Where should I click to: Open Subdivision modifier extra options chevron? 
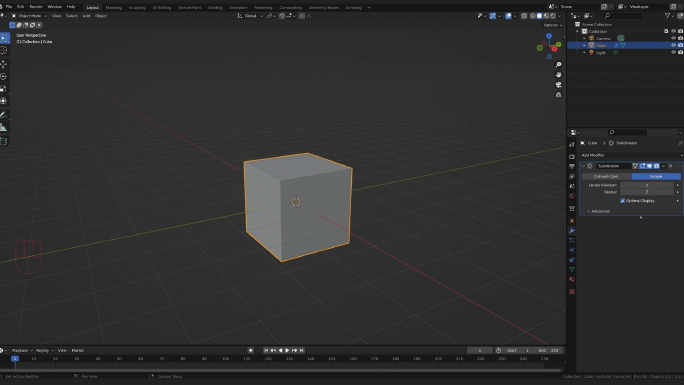(663, 166)
